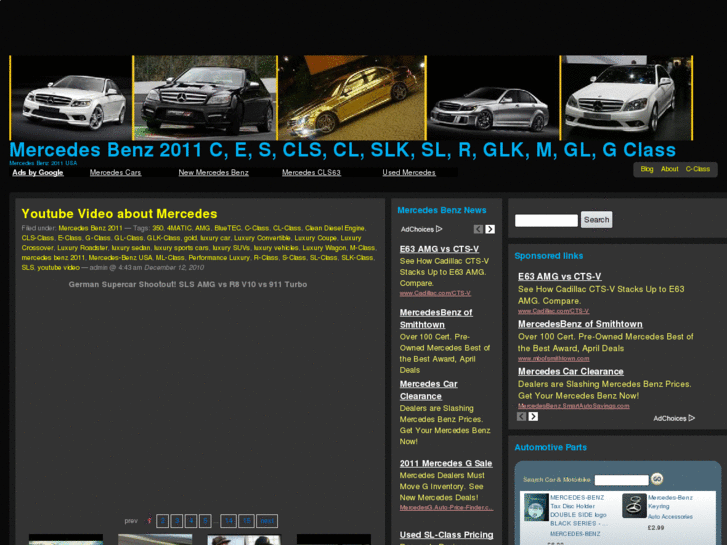Open E63 AMG vs CTS-V in the Mercedes Benz News panel
This screenshot has width=727, height=545.
pos(440,249)
